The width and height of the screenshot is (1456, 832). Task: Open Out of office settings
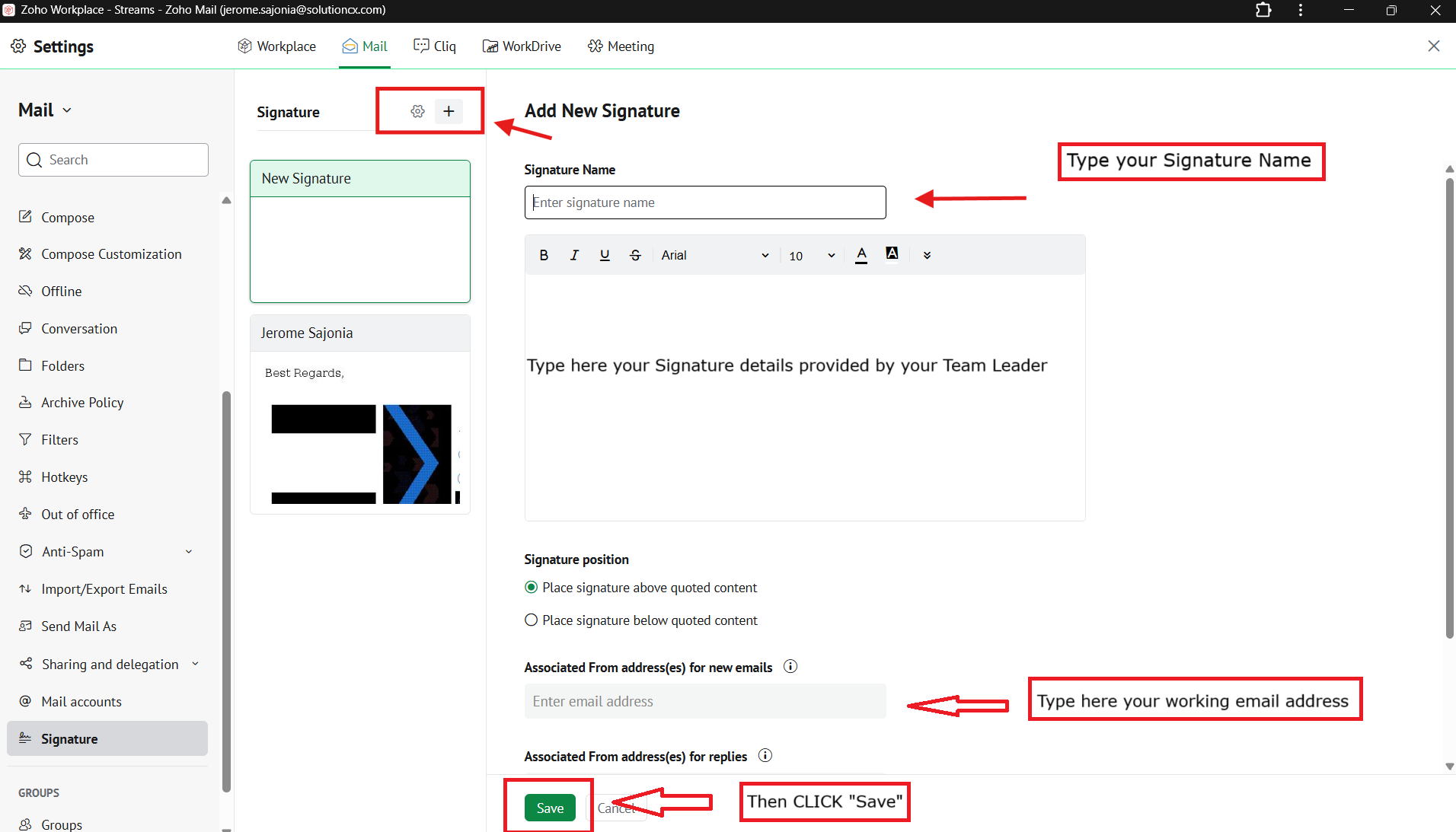(x=78, y=515)
